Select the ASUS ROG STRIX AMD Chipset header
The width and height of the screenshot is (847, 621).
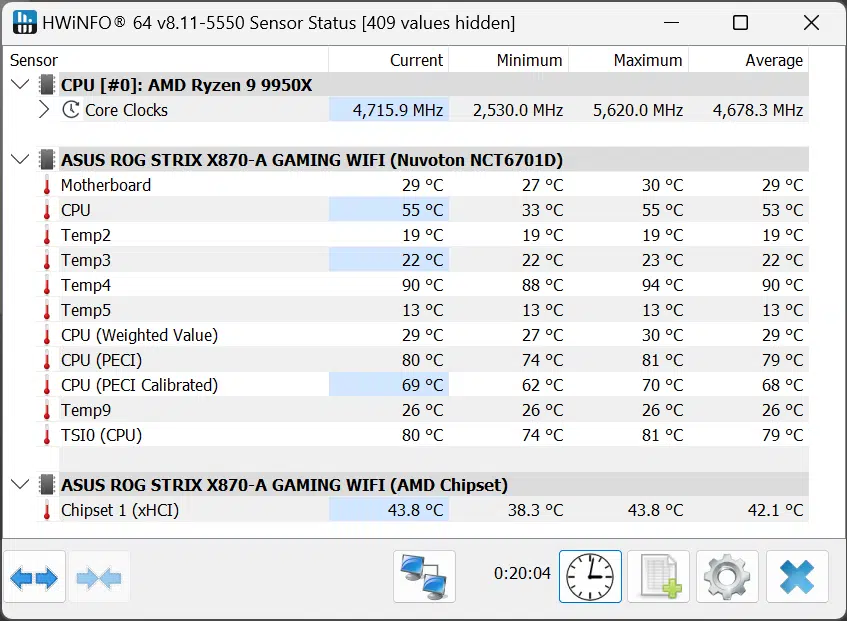click(284, 485)
